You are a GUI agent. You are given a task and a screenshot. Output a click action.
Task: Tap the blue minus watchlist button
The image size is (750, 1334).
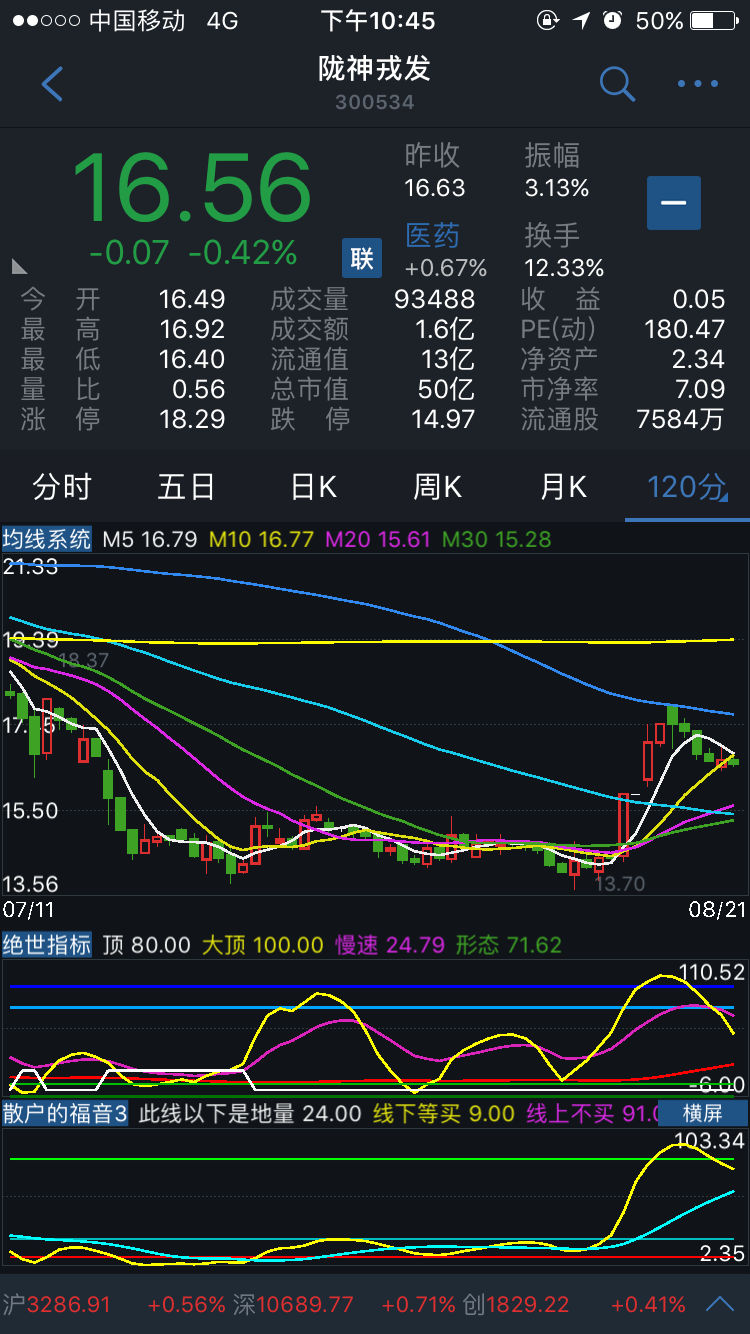point(673,203)
